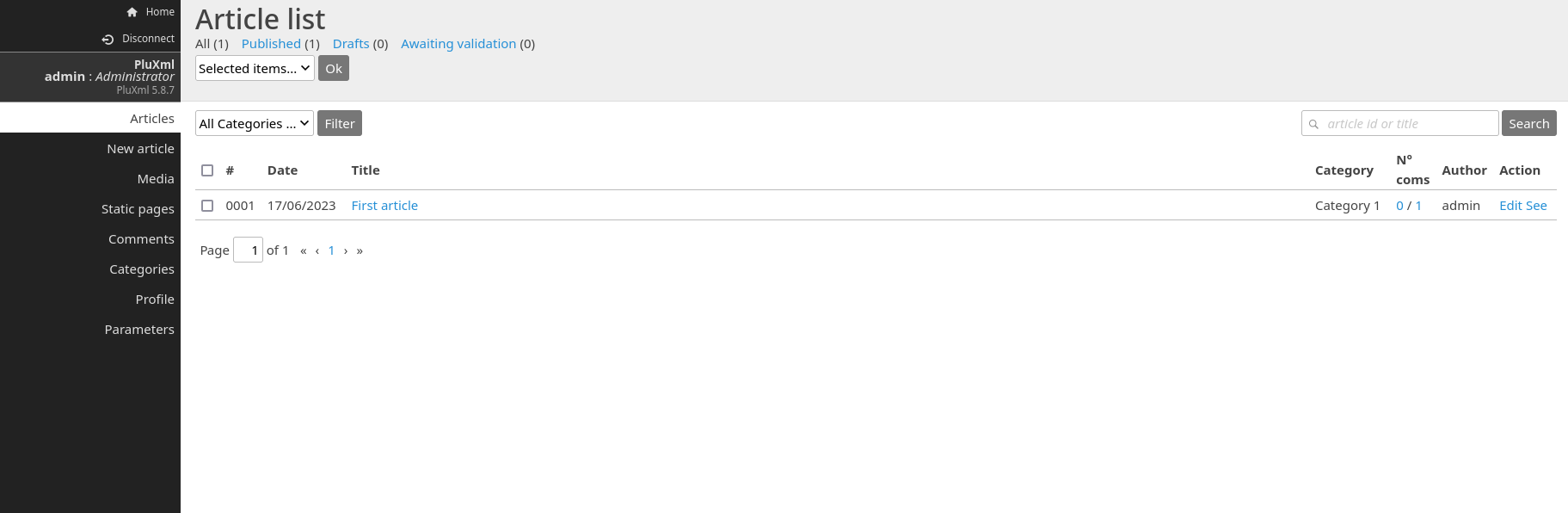Go to previous page ‹ arrow
The height and width of the screenshot is (513, 1568).
click(317, 251)
